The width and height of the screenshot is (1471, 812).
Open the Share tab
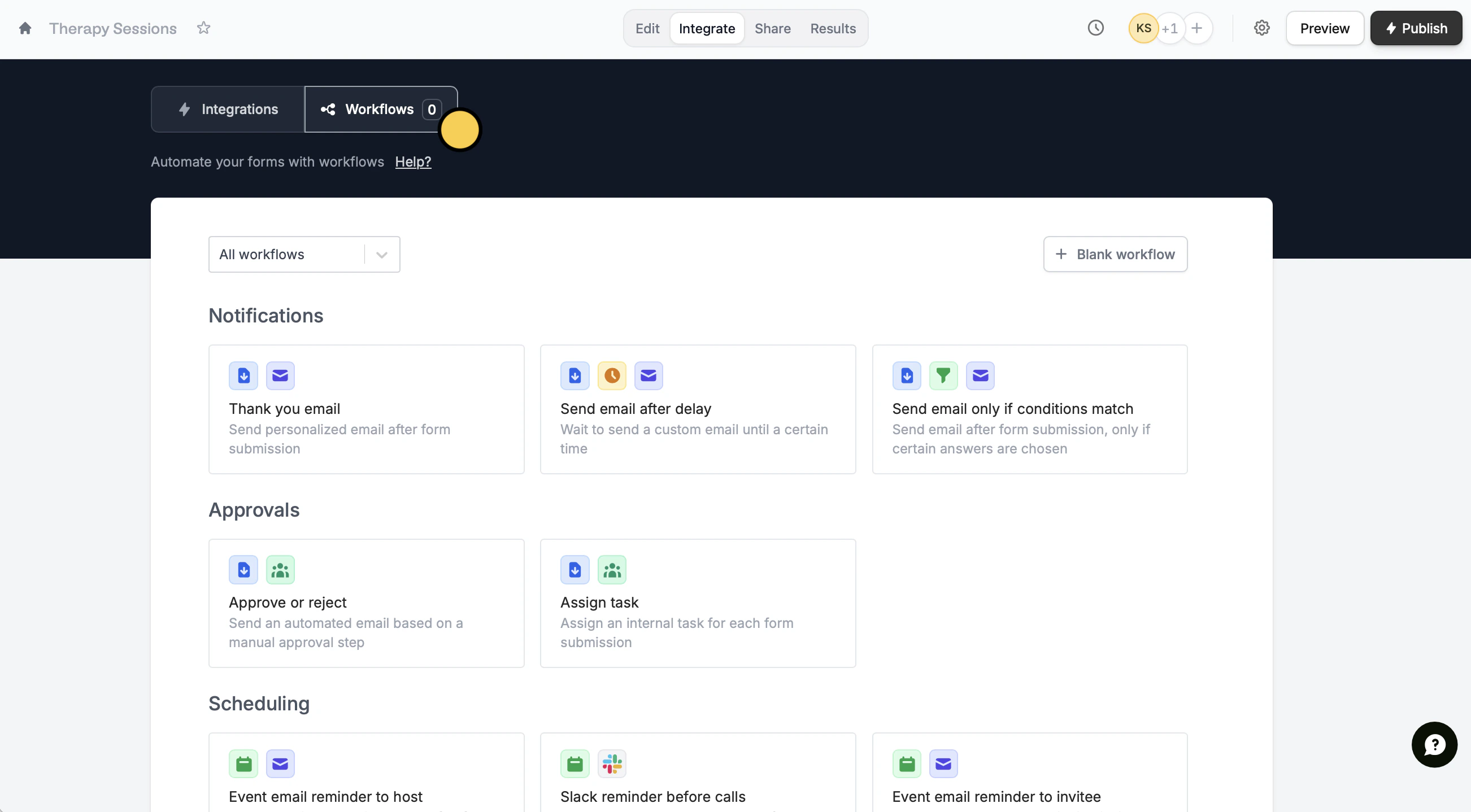tap(773, 29)
